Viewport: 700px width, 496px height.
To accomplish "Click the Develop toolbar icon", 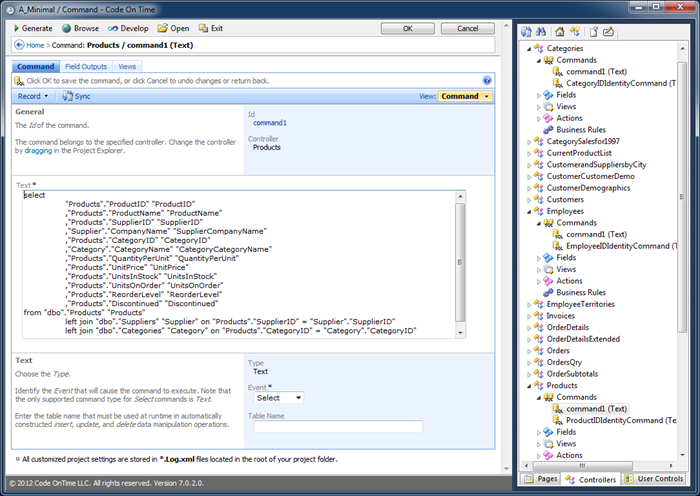I will point(112,29).
